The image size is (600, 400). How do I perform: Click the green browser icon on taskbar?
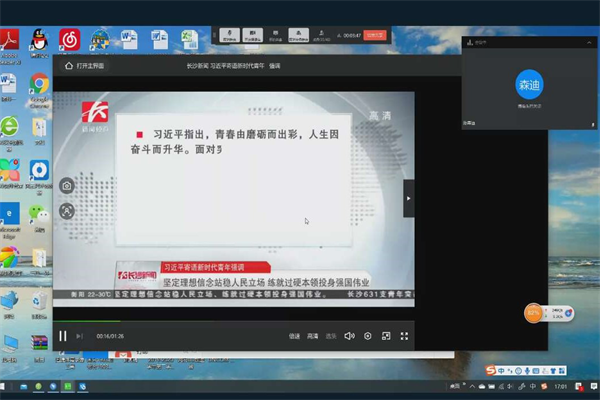[x=38, y=386]
